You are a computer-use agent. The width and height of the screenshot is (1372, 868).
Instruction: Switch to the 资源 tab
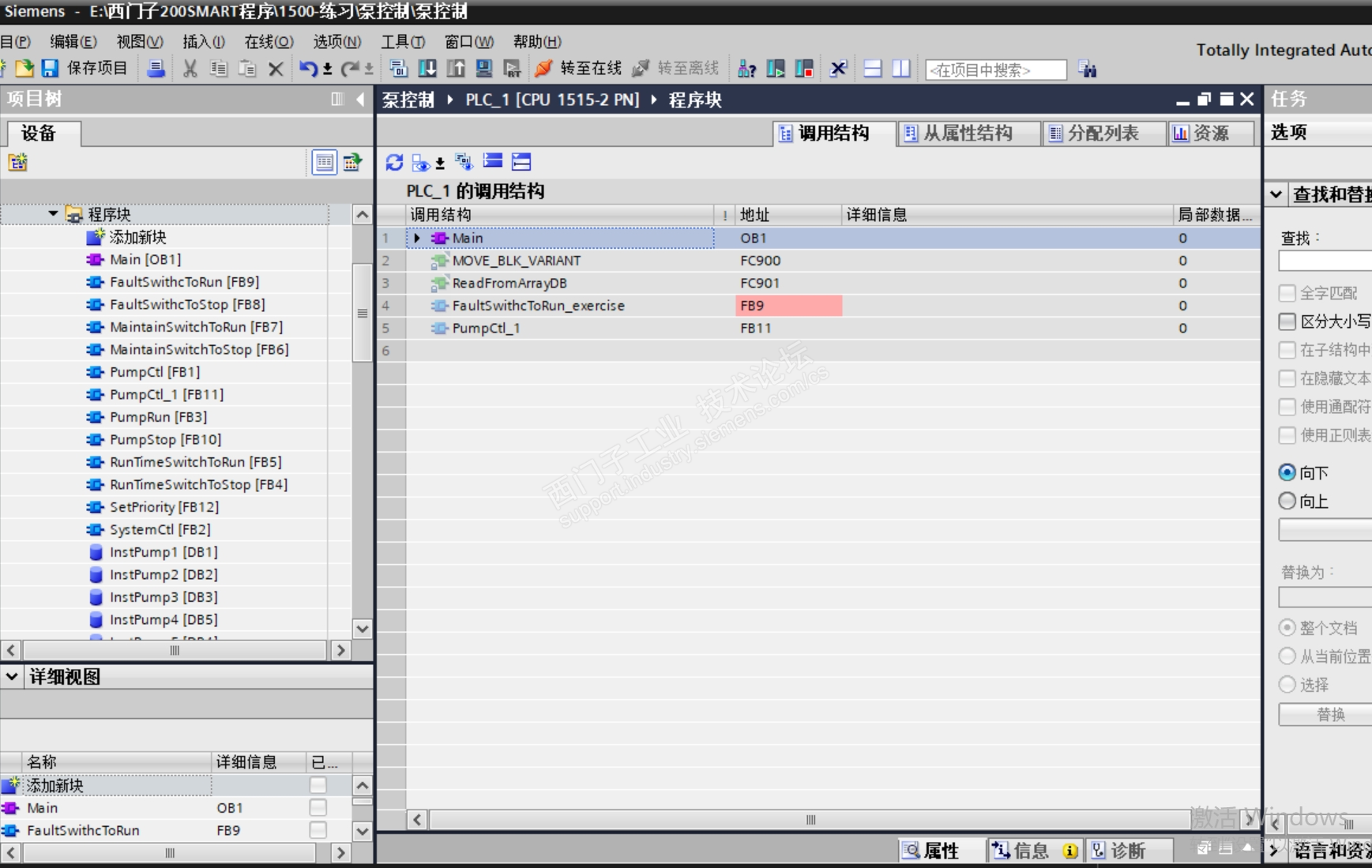[x=1211, y=133]
